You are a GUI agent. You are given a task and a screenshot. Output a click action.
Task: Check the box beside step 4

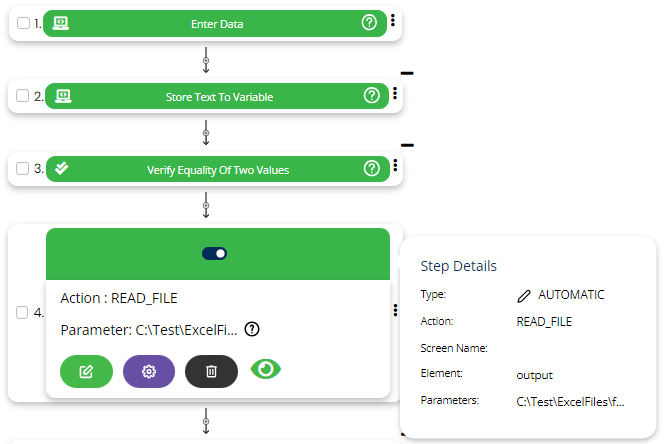coord(23,312)
